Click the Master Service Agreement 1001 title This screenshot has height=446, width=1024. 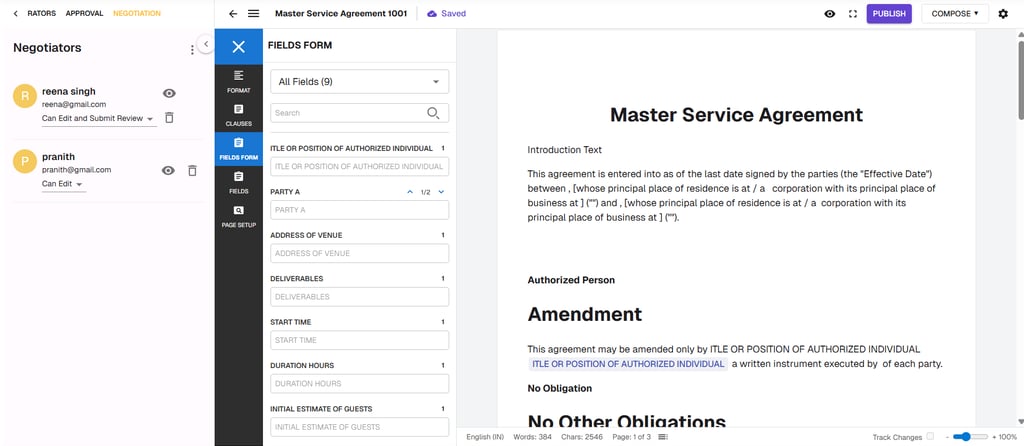341,14
